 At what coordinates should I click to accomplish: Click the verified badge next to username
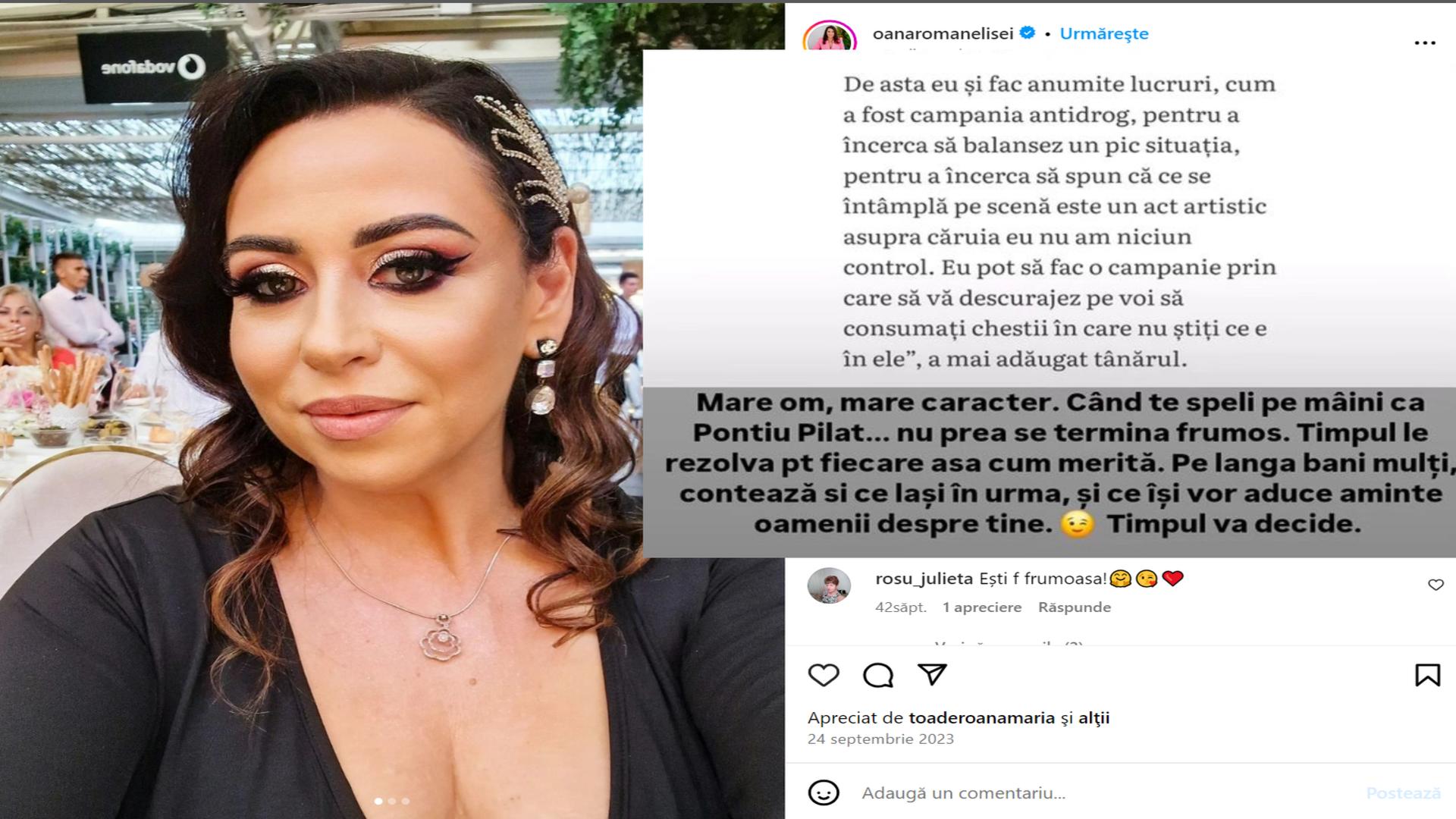pyautogui.click(x=1028, y=33)
